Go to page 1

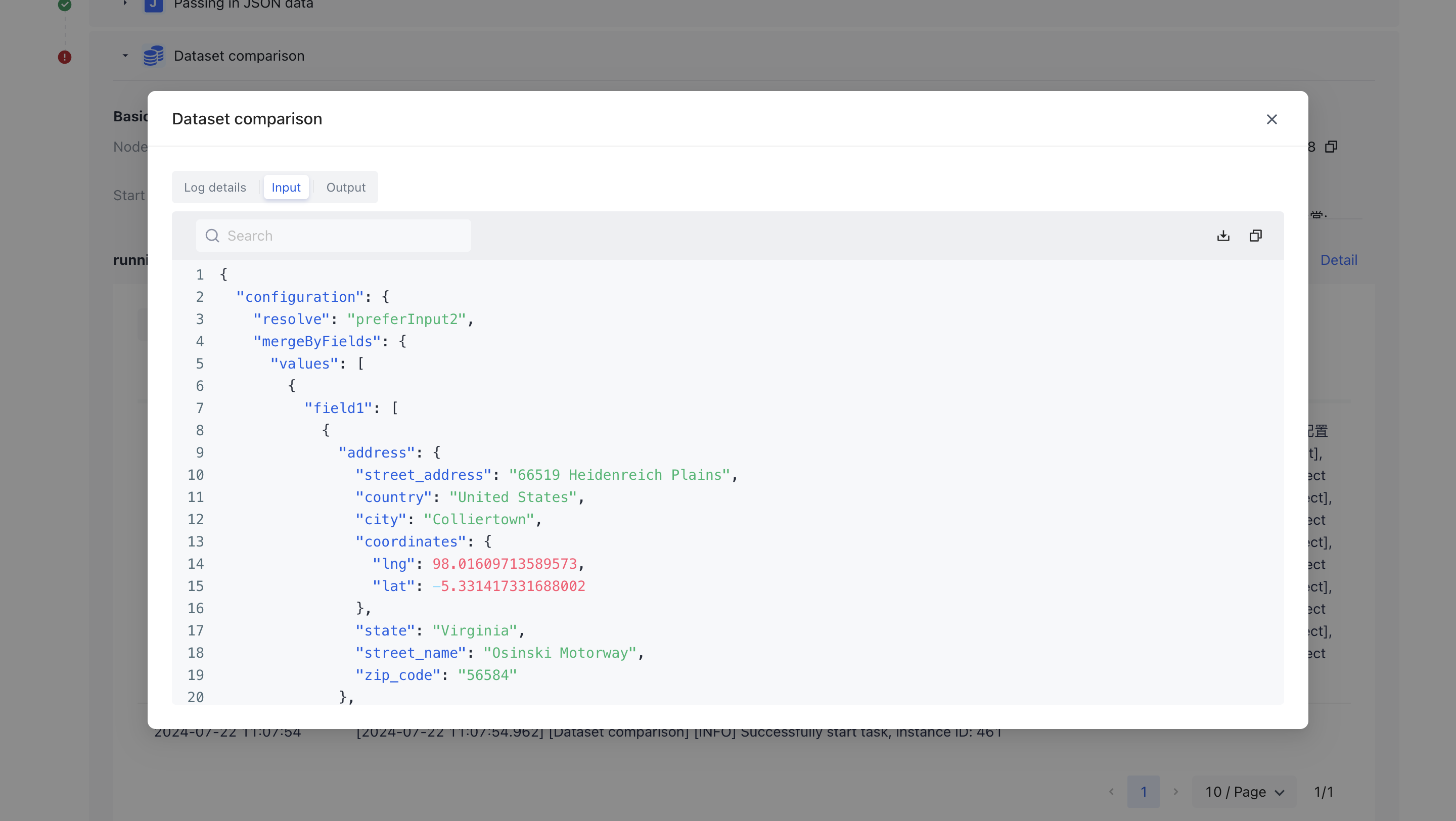[1143, 792]
